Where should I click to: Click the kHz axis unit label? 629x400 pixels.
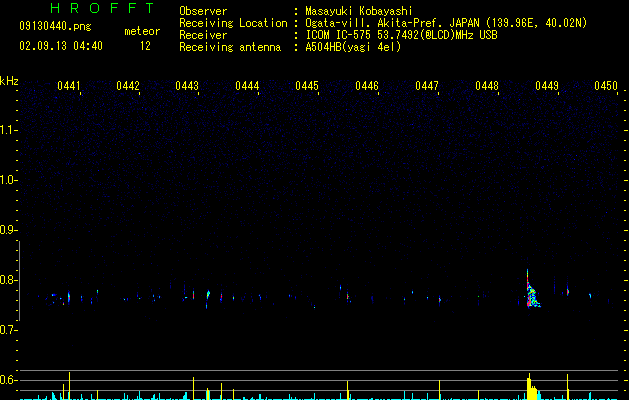coord(9,81)
